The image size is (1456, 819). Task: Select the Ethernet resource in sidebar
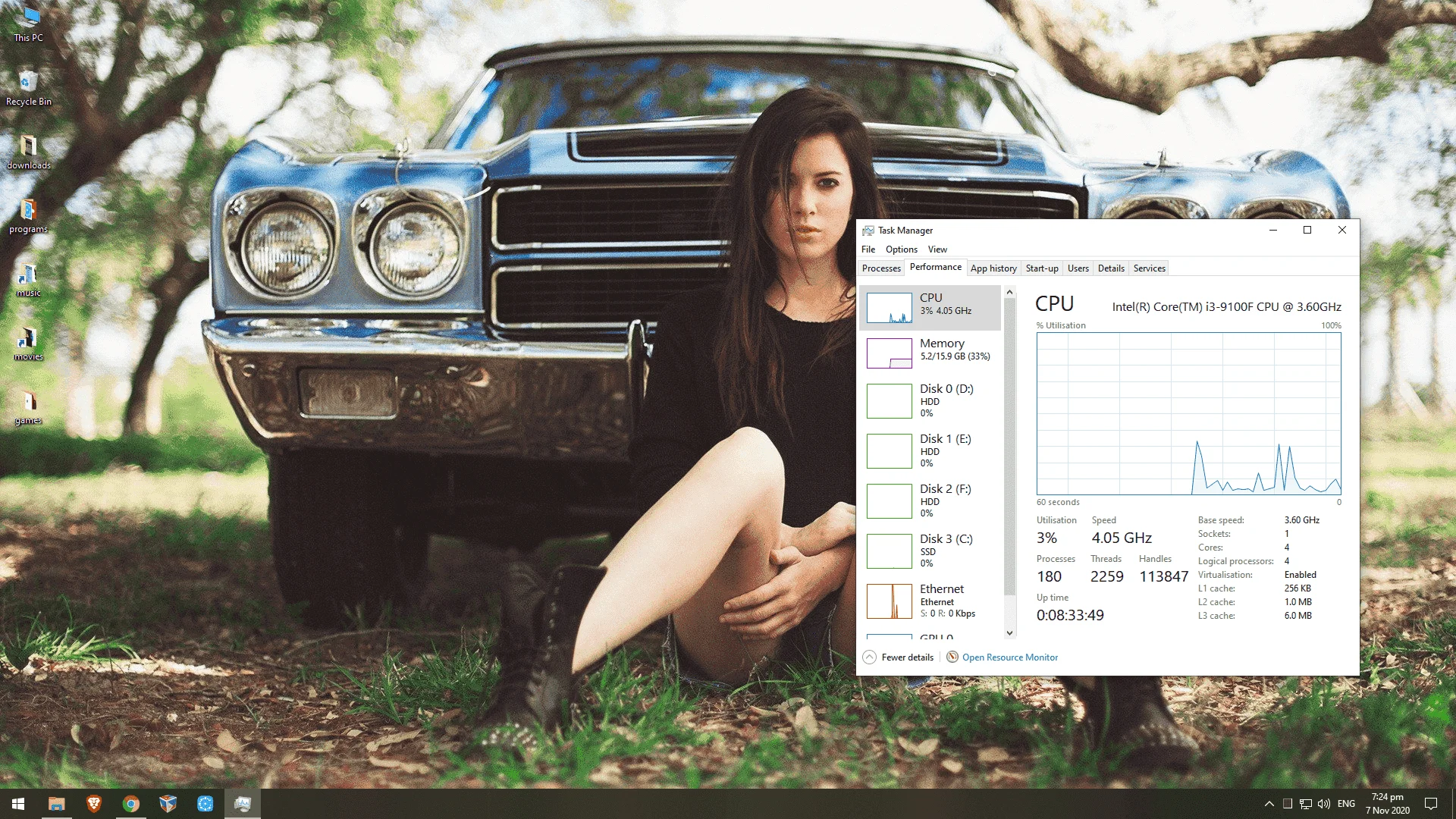tap(930, 601)
